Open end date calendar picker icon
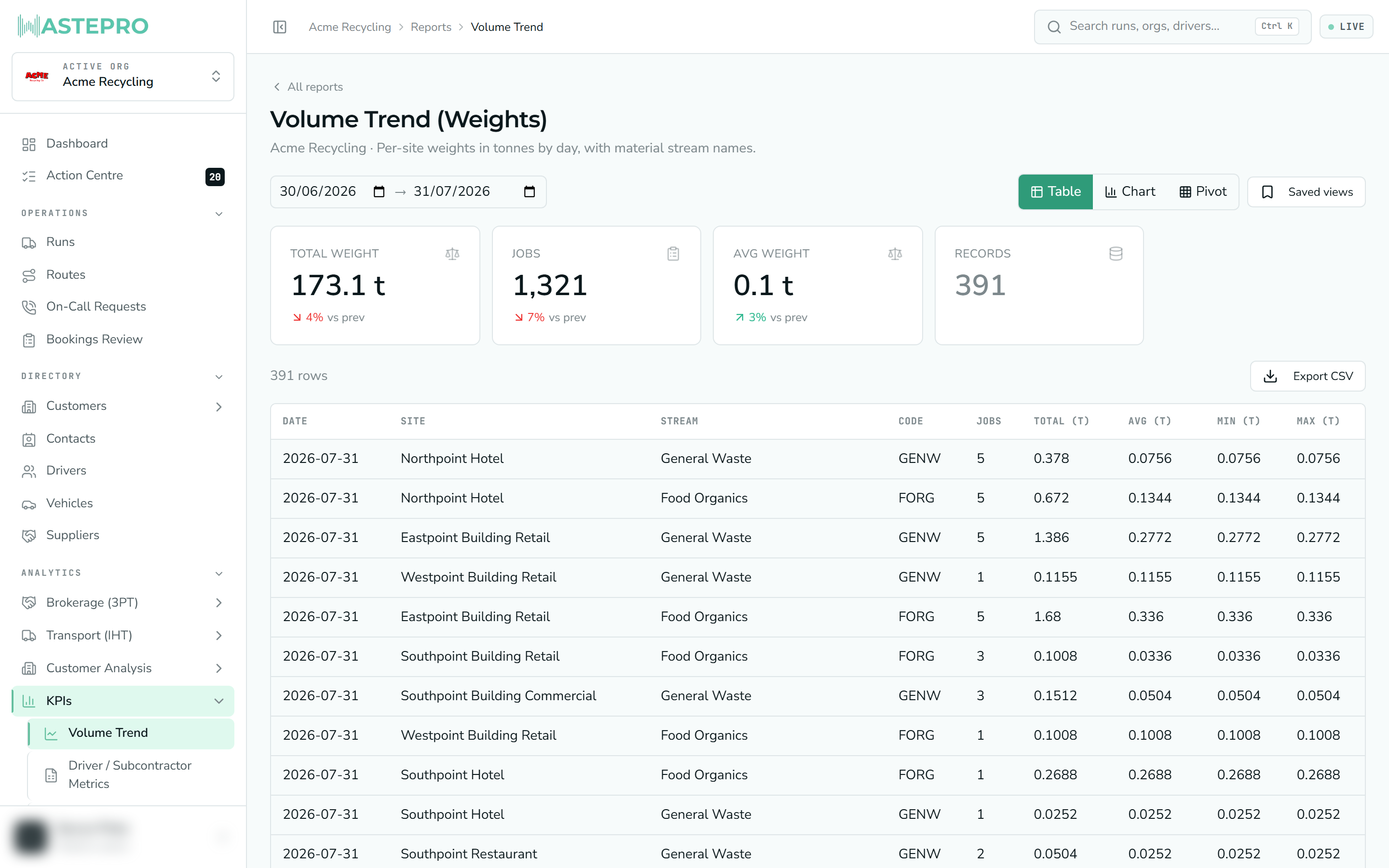The width and height of the screenshot is (1389, 868). point(529,192)
